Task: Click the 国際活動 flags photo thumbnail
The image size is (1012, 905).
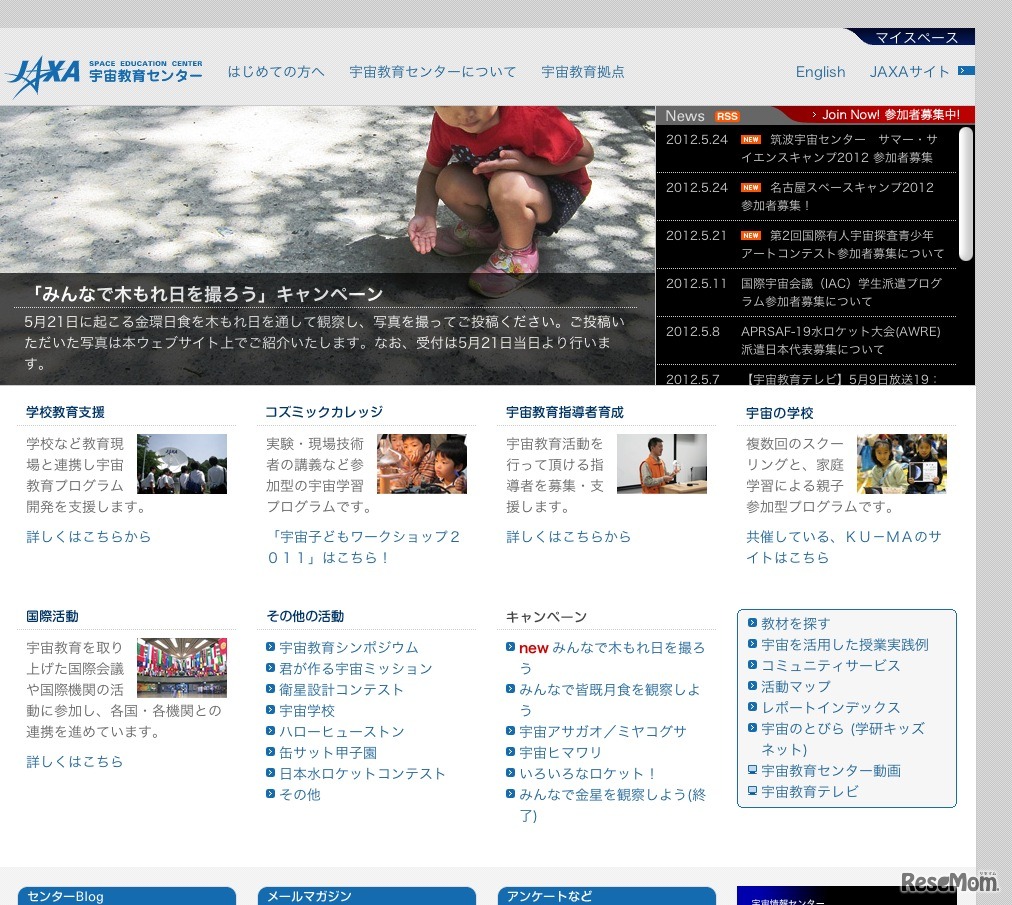Action: [x=182, y=668]
